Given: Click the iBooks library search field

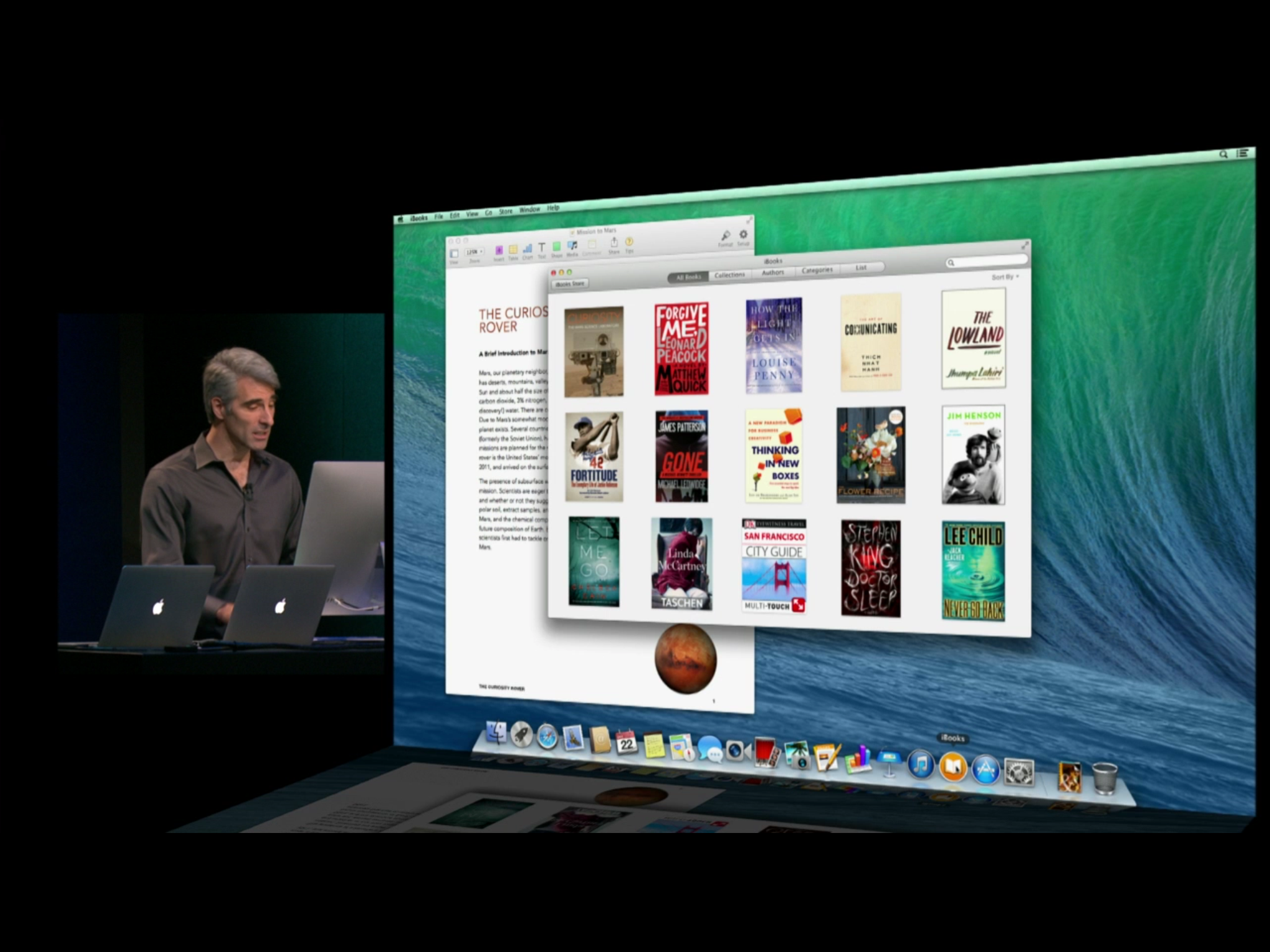Looking at the screenshot, I should click(986, 262).
